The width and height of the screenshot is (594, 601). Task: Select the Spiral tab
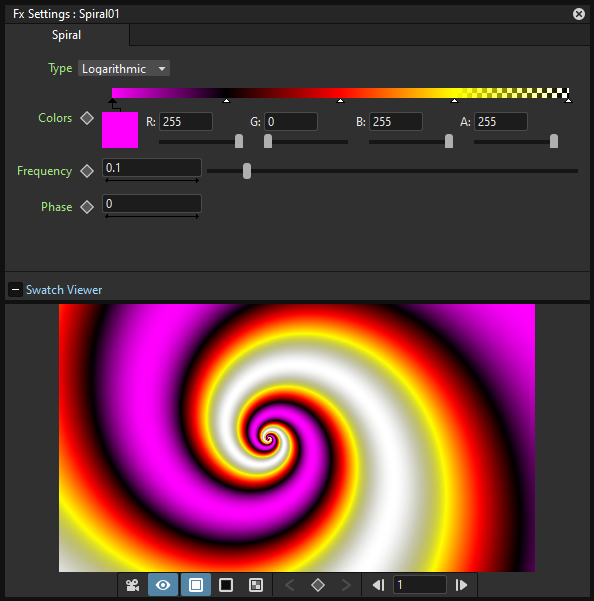click(67, 35)
